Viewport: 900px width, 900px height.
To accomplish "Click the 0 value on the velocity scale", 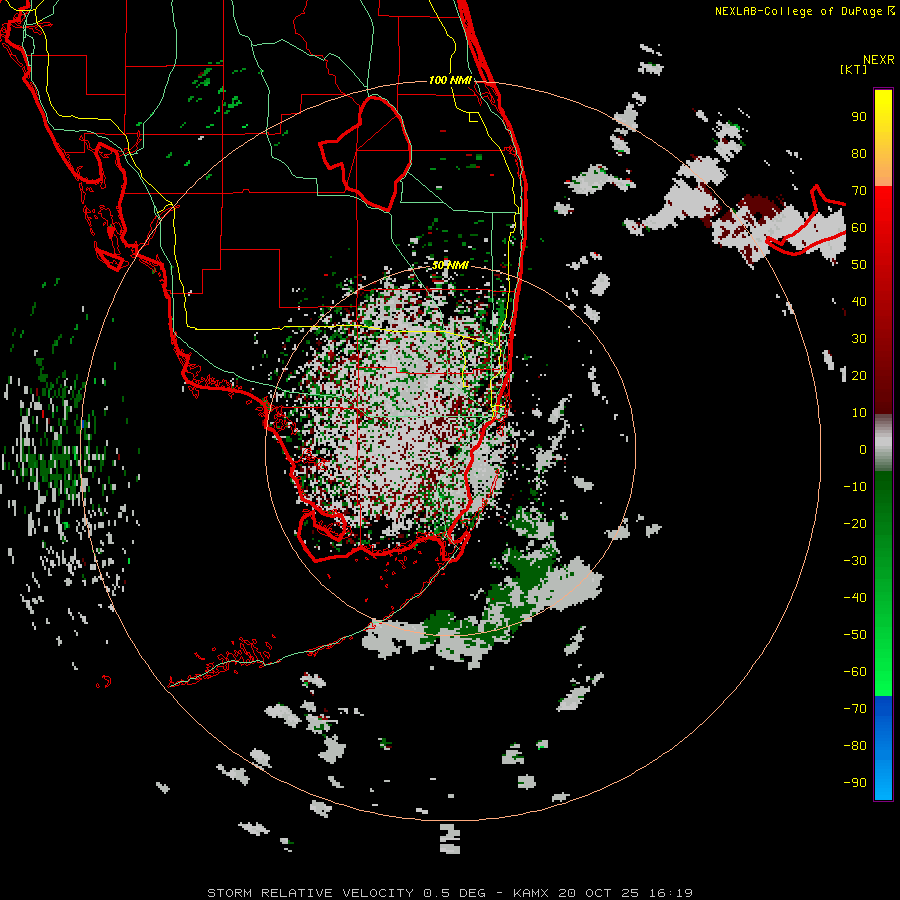I will [x=863, y=450].
